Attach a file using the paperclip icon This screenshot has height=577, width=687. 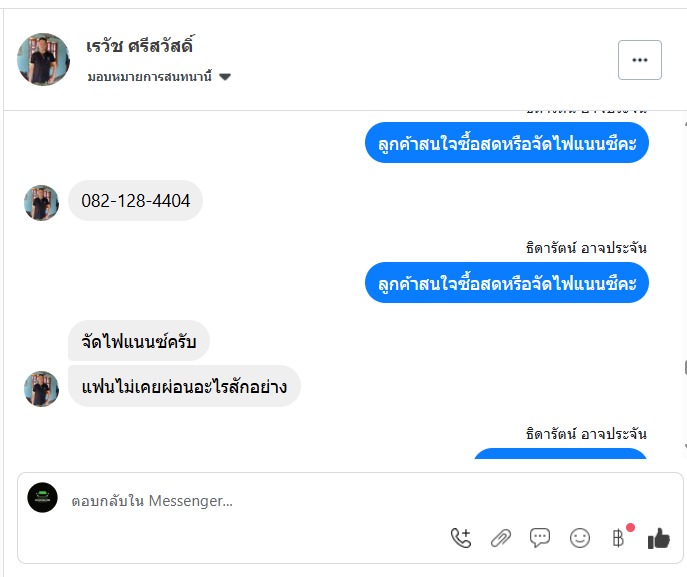coord(501,538)
